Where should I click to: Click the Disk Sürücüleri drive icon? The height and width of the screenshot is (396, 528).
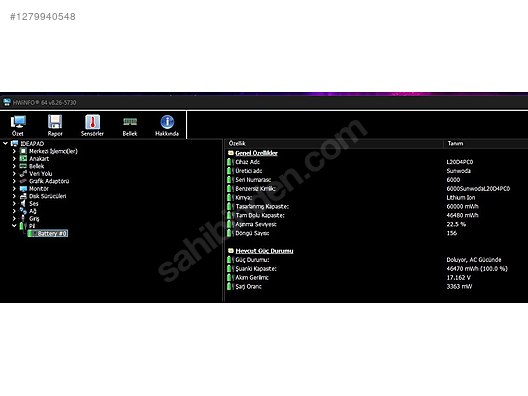tap(23, 196)
